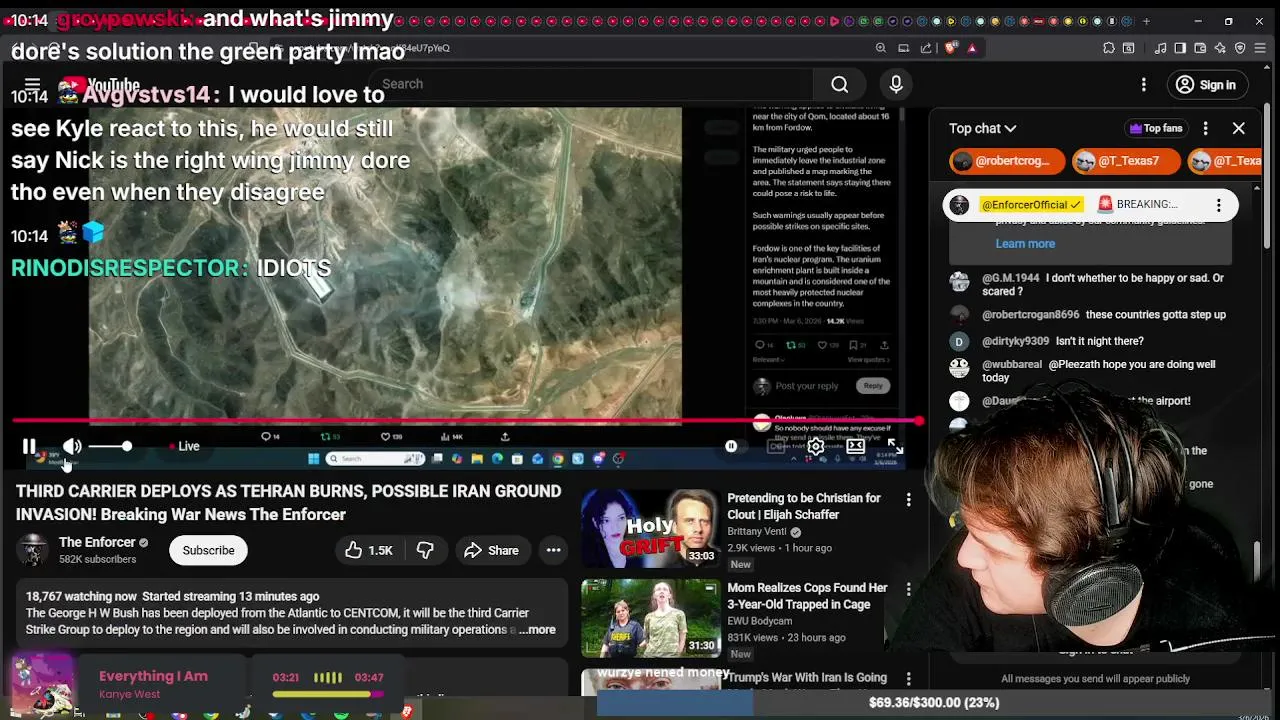Open YouTube settings three-dot menu beside Sign in
Screen dimensions: 1280x720
coord(1144,85)
